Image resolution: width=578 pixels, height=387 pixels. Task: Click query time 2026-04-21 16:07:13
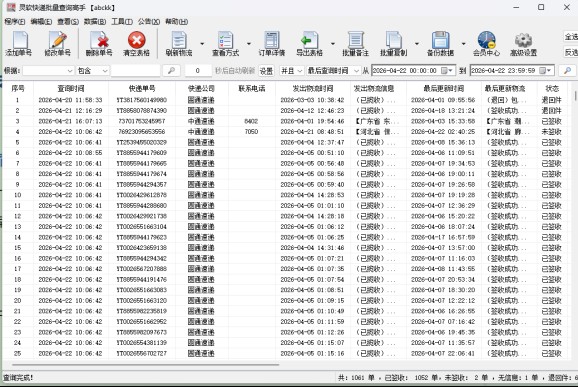[70, 121]
